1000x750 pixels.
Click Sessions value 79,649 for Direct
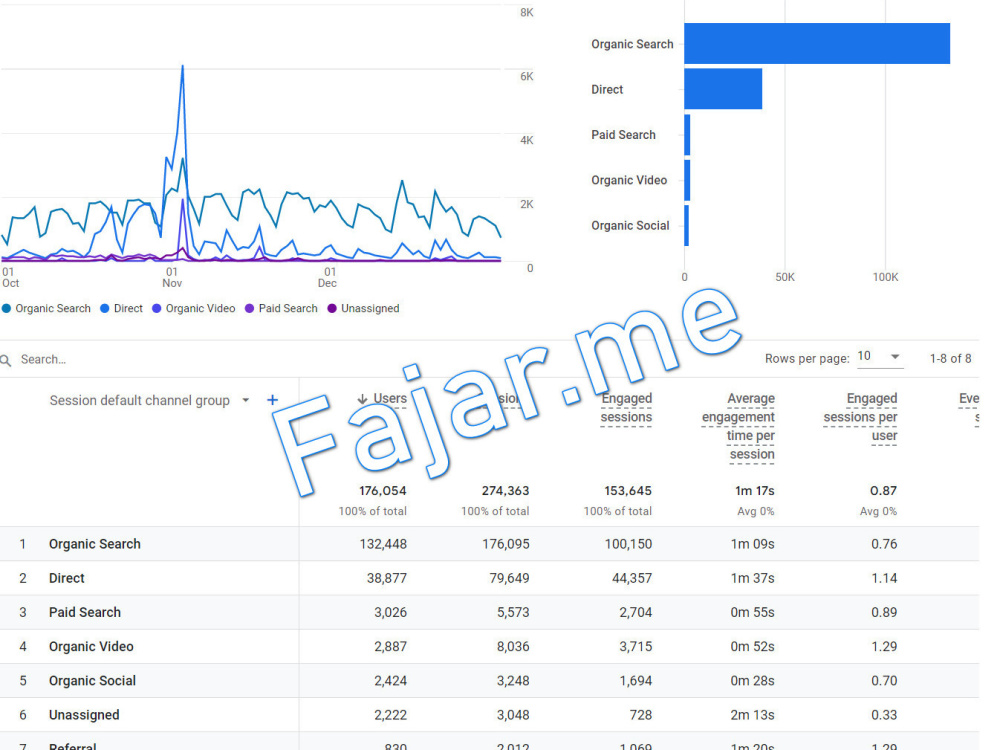[509, 578]
